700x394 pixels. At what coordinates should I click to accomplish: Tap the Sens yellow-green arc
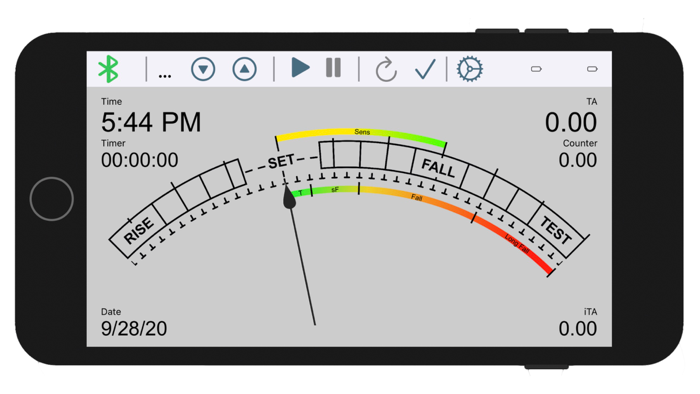point(362,133)
